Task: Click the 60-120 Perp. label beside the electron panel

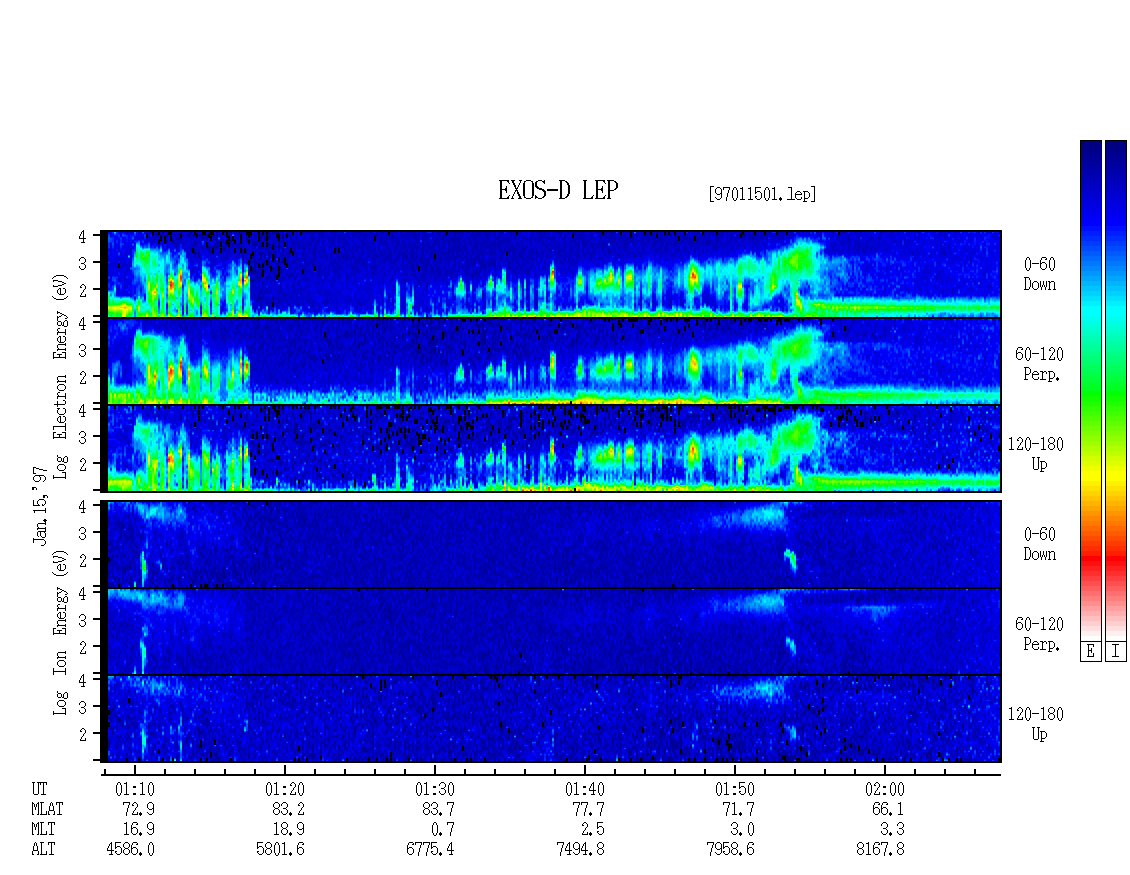Action: [1039, 364]
